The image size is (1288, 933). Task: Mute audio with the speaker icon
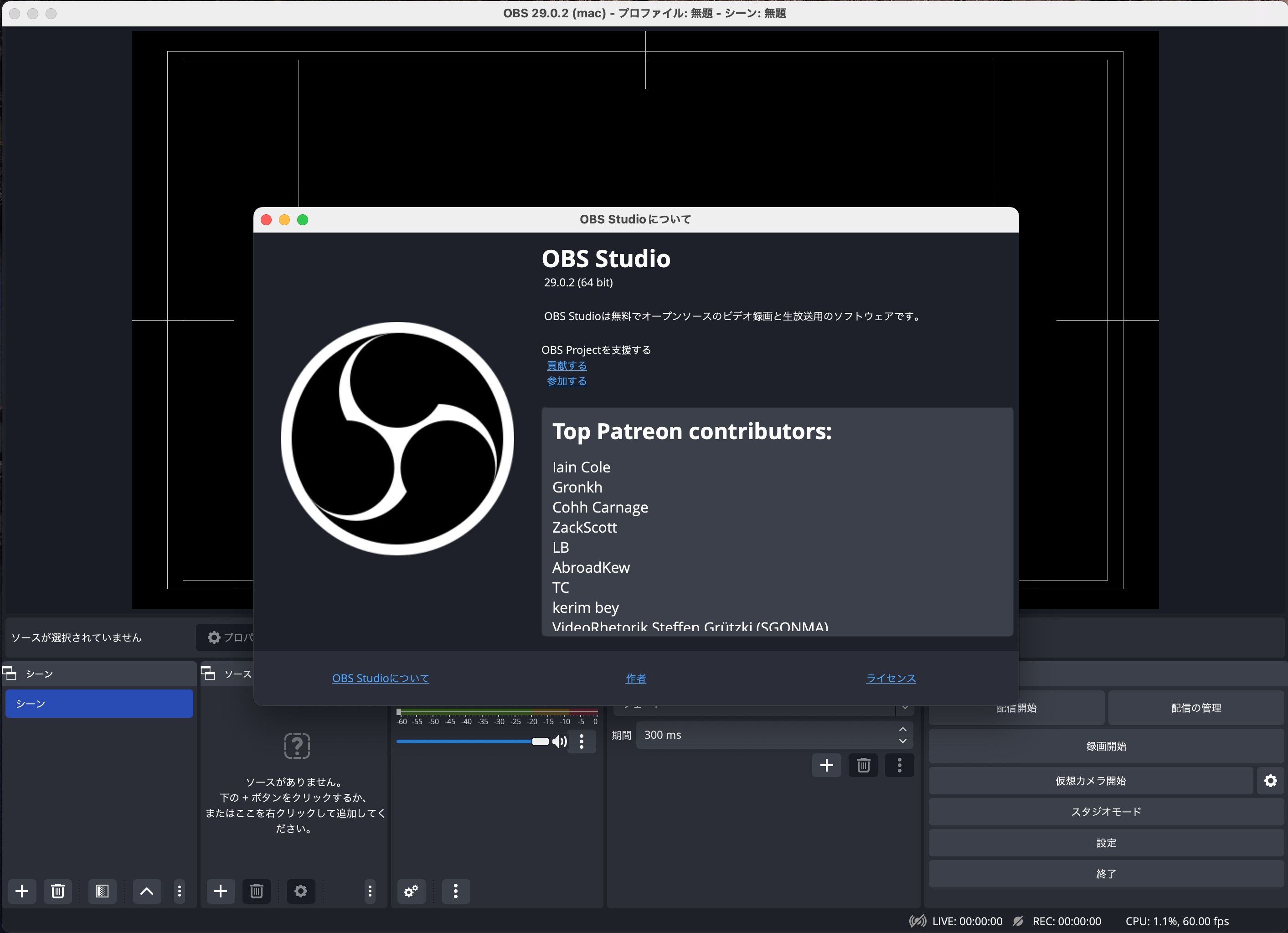point(559,741)
